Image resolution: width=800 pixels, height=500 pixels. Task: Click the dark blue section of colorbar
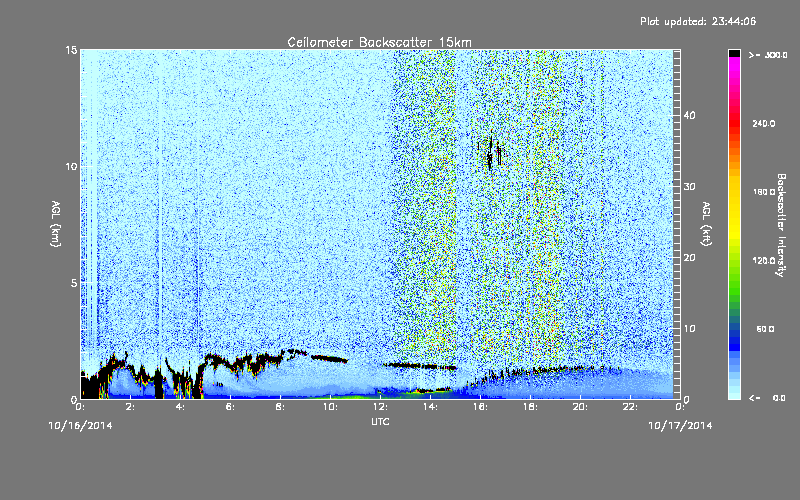[734, 342]
